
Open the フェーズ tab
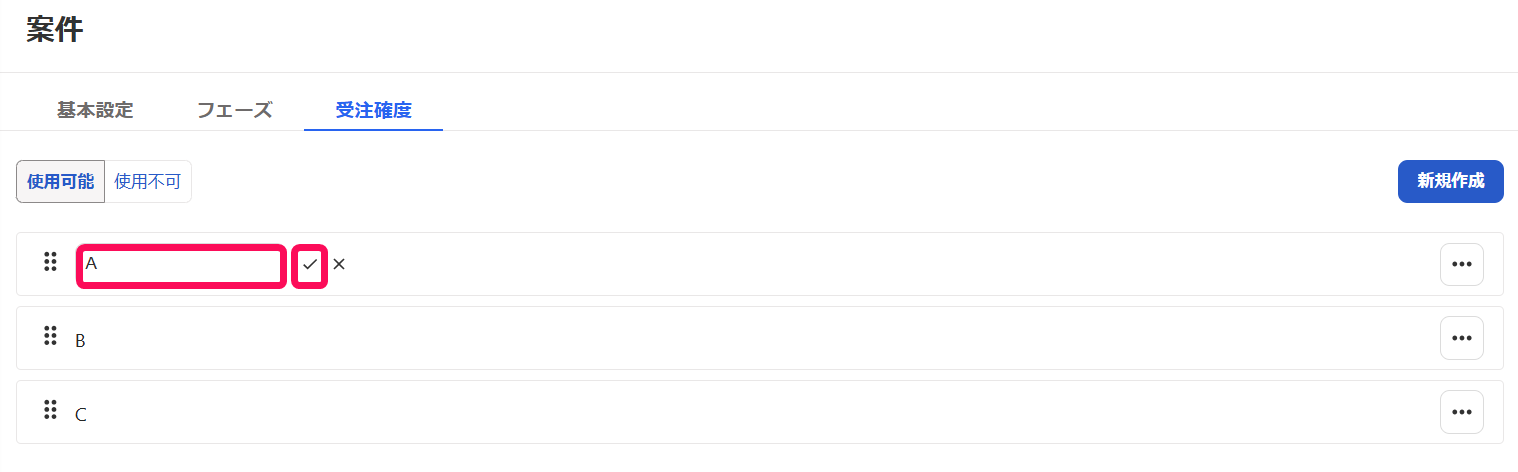pos(234,110)
